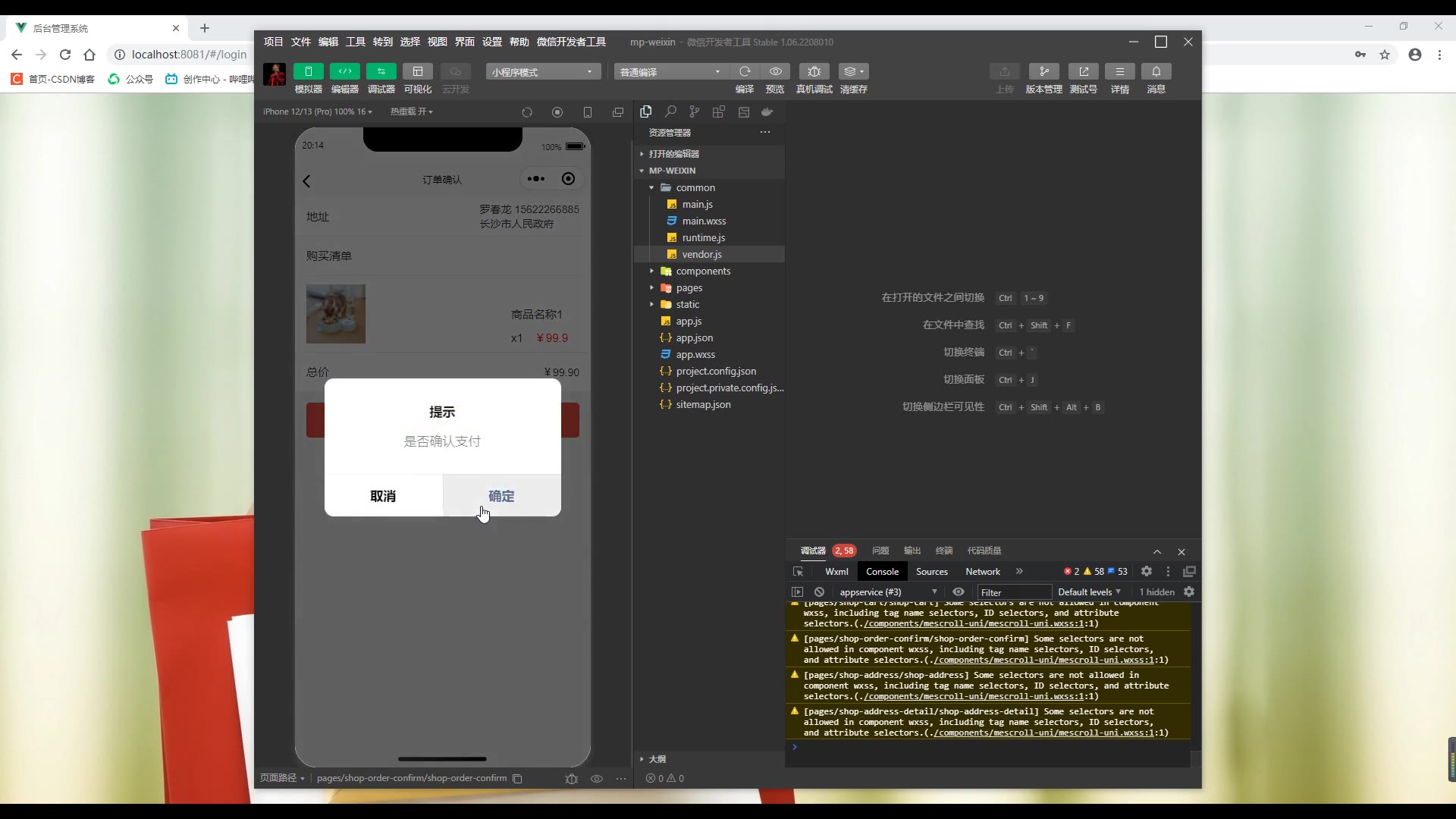Screen dimensions: 1456x819
Task: Open the 普通编译 compile mode dropdown
Action: (671, 71)
